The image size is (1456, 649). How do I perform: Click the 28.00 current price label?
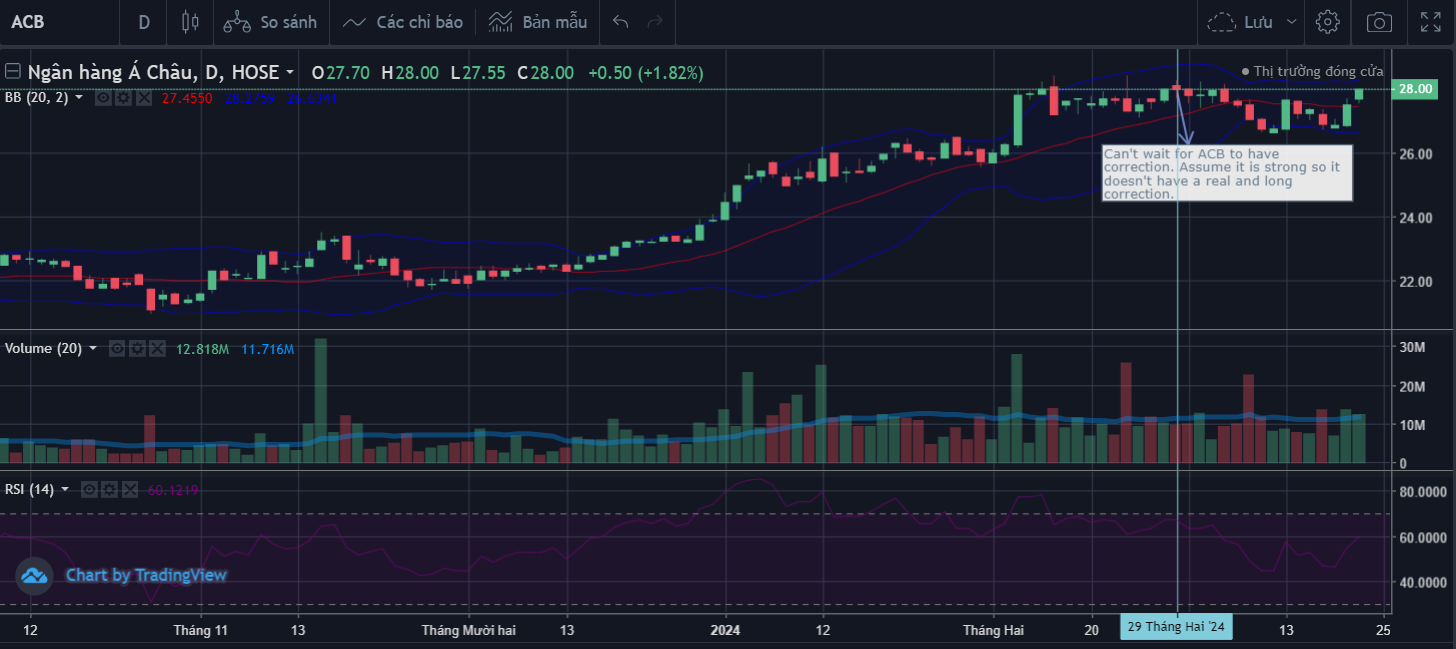(1416, 89)
